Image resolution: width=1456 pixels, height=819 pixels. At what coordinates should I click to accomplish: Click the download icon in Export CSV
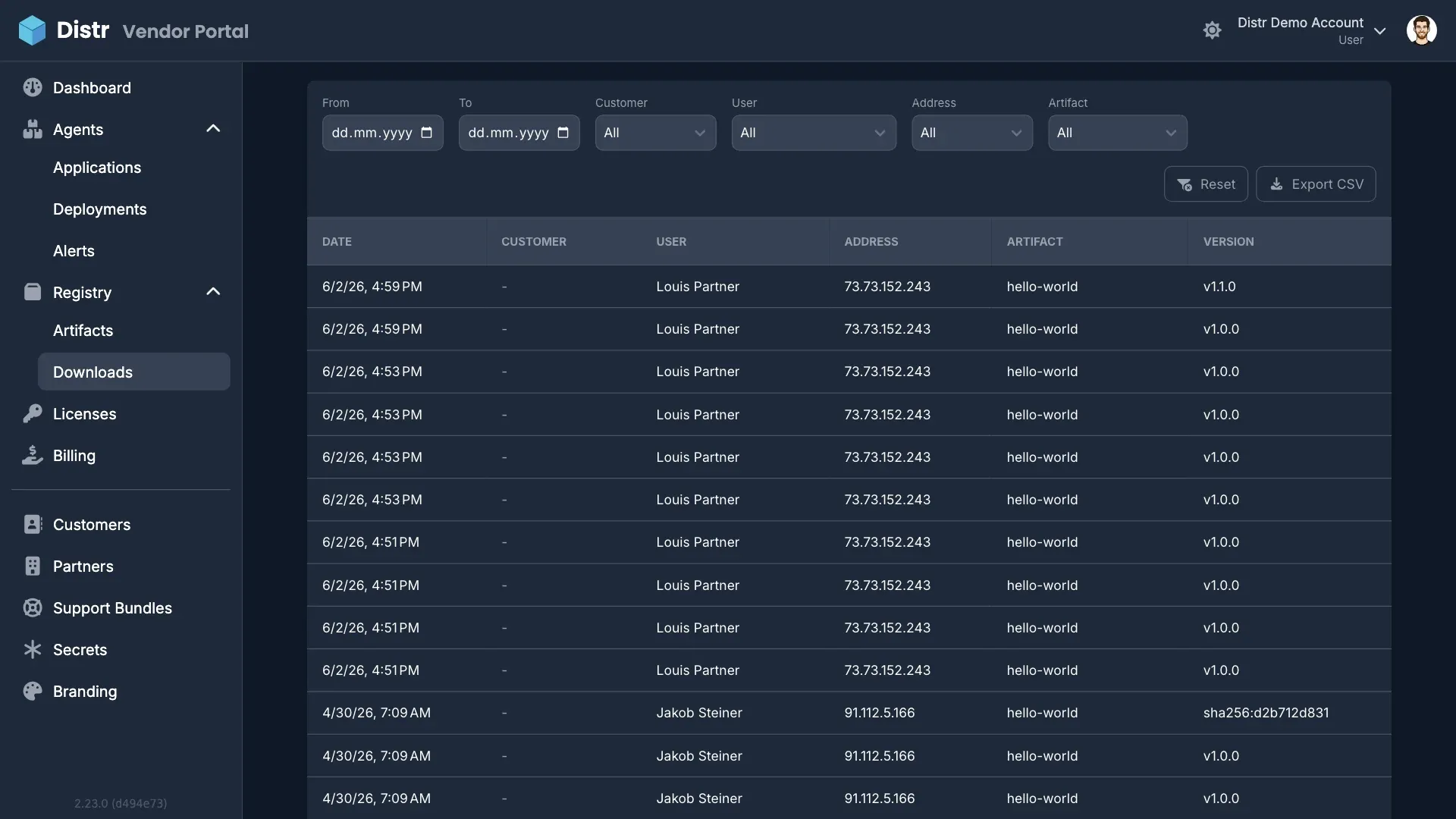[x=1277, y=184]
